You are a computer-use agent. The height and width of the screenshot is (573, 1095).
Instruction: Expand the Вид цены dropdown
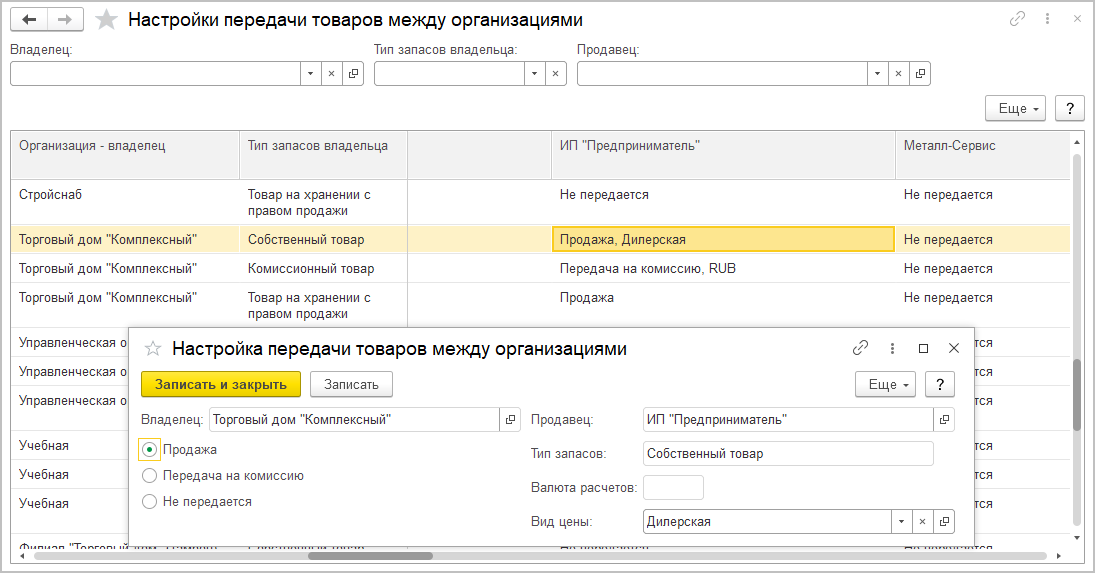901,522
